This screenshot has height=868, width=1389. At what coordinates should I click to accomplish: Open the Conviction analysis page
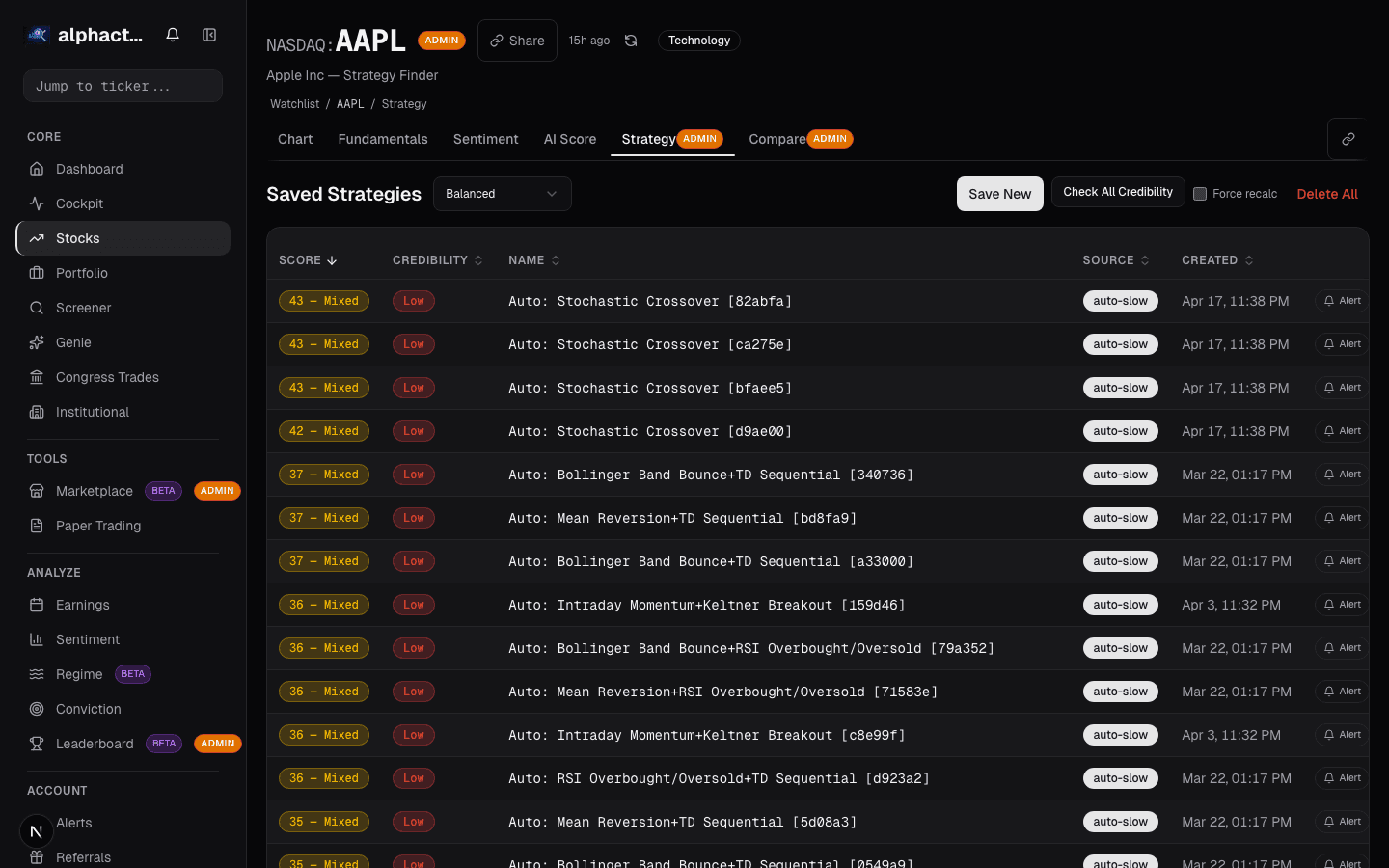click(88, 709)
